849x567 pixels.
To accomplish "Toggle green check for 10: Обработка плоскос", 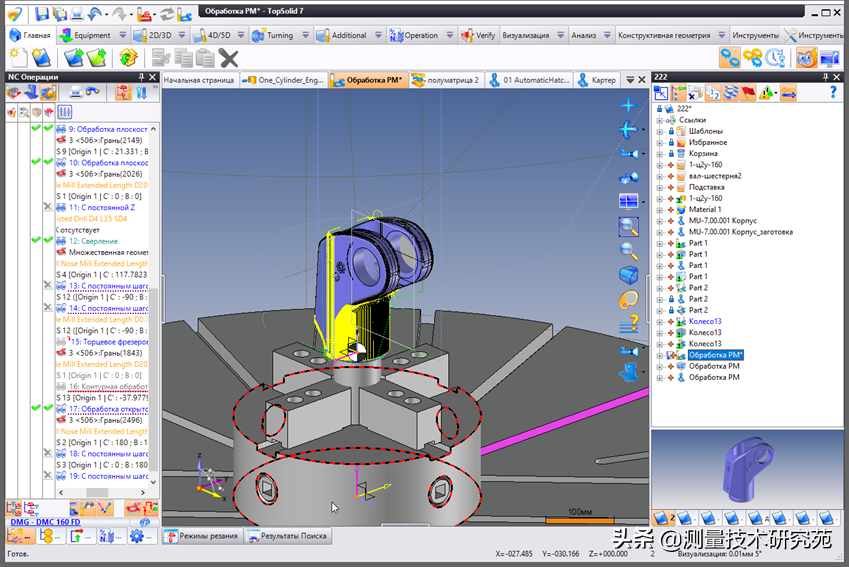I will pos(48,162).
